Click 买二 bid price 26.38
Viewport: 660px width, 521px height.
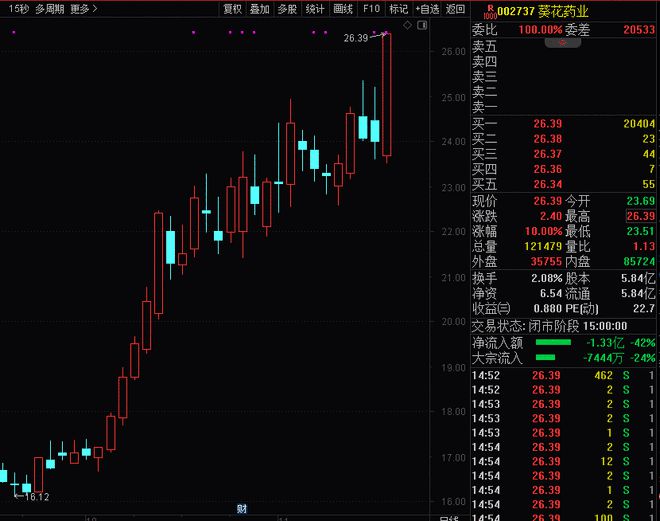pyautogui.click(x=547, y=139)
